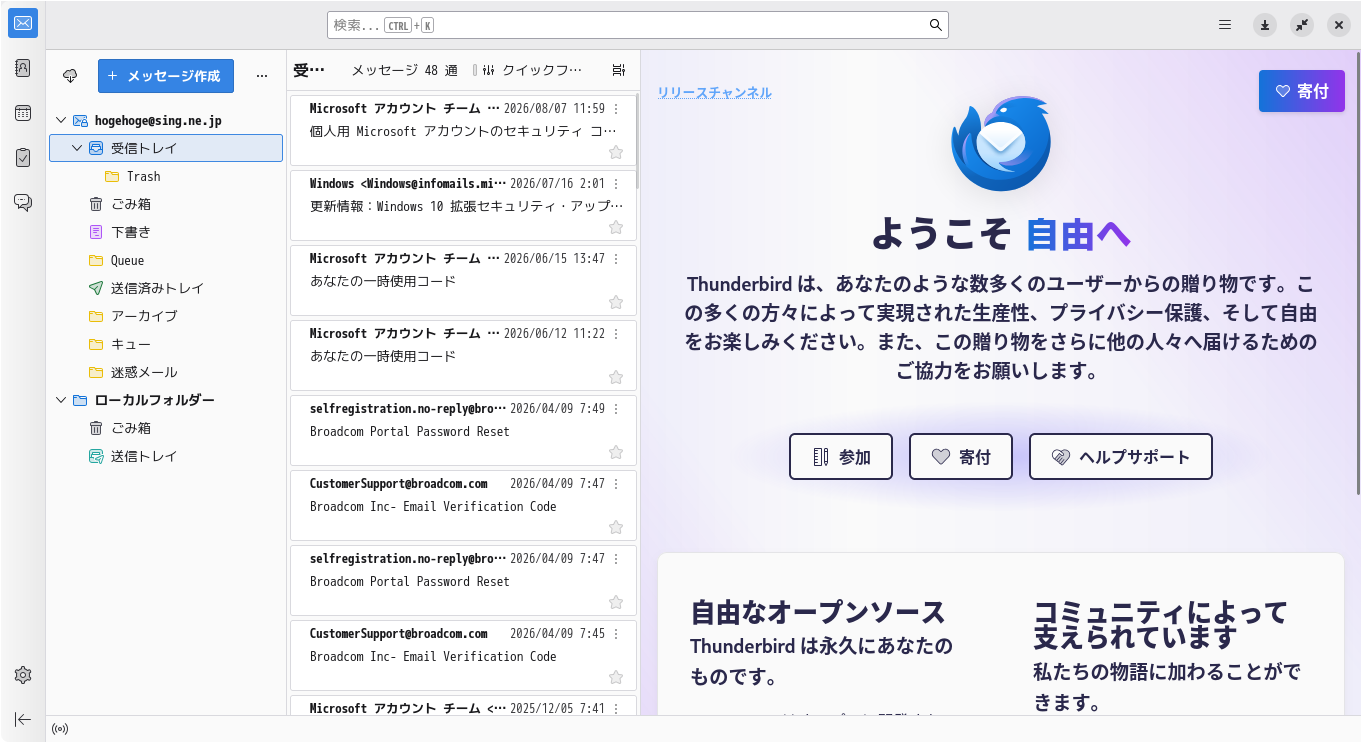
Task: Open menu for 7:45 CustomerSupport message
Action: pyautogui.click(x=616, y=633)
